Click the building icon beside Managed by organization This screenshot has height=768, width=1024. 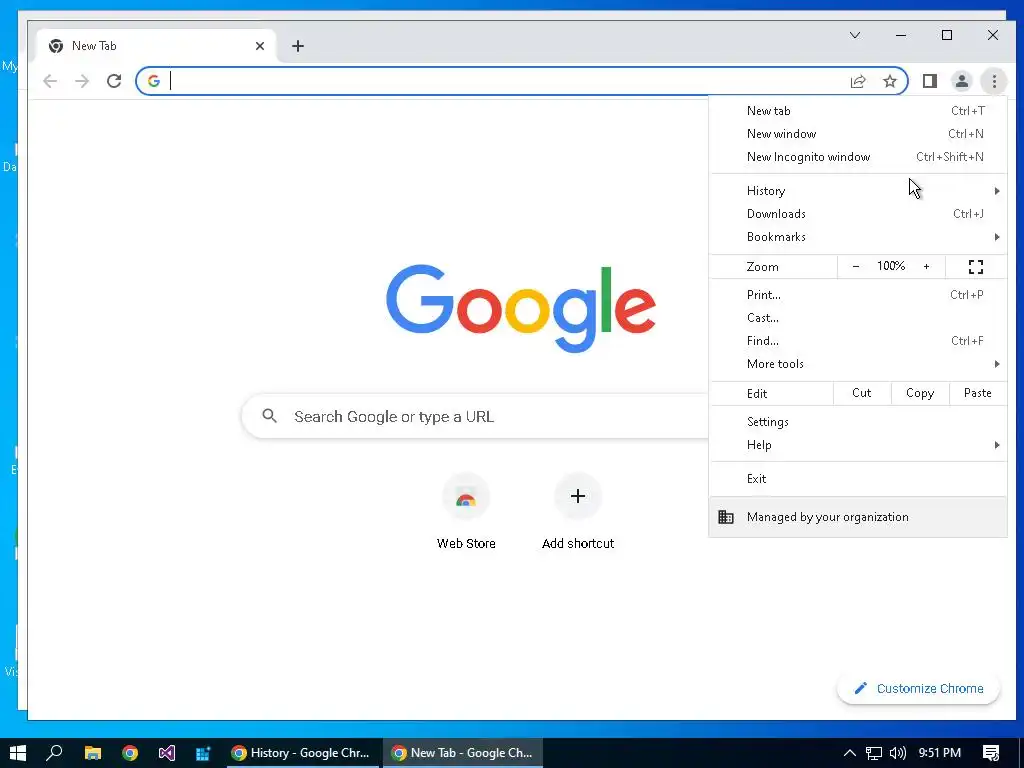coord(726,517)
